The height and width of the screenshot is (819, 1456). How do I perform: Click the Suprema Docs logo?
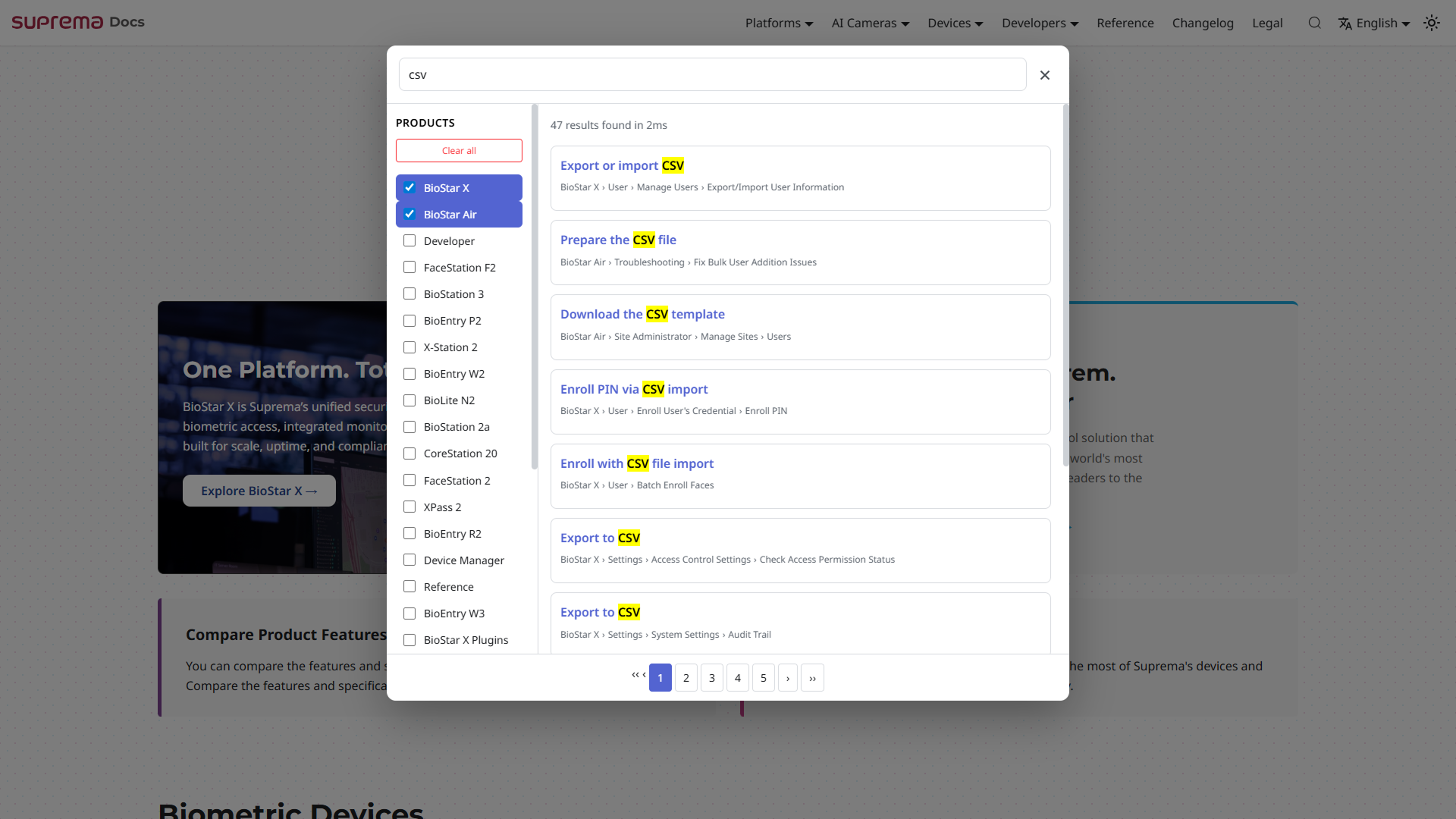[78, 22]
